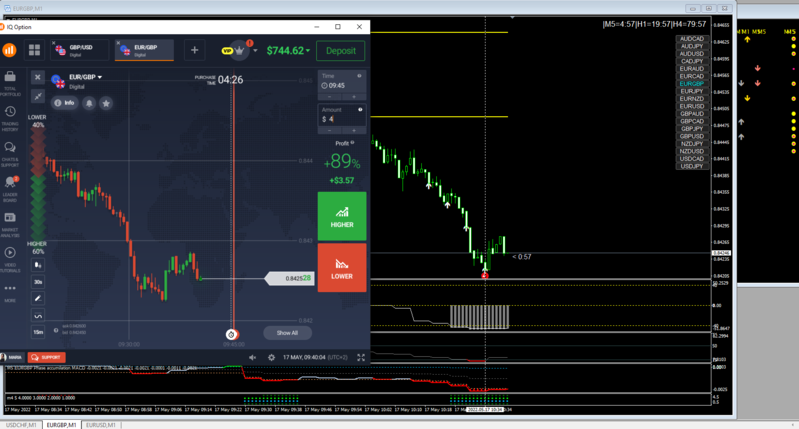Open the chart type candles icon
Screen dimensions: 799x429
point(38,265)
